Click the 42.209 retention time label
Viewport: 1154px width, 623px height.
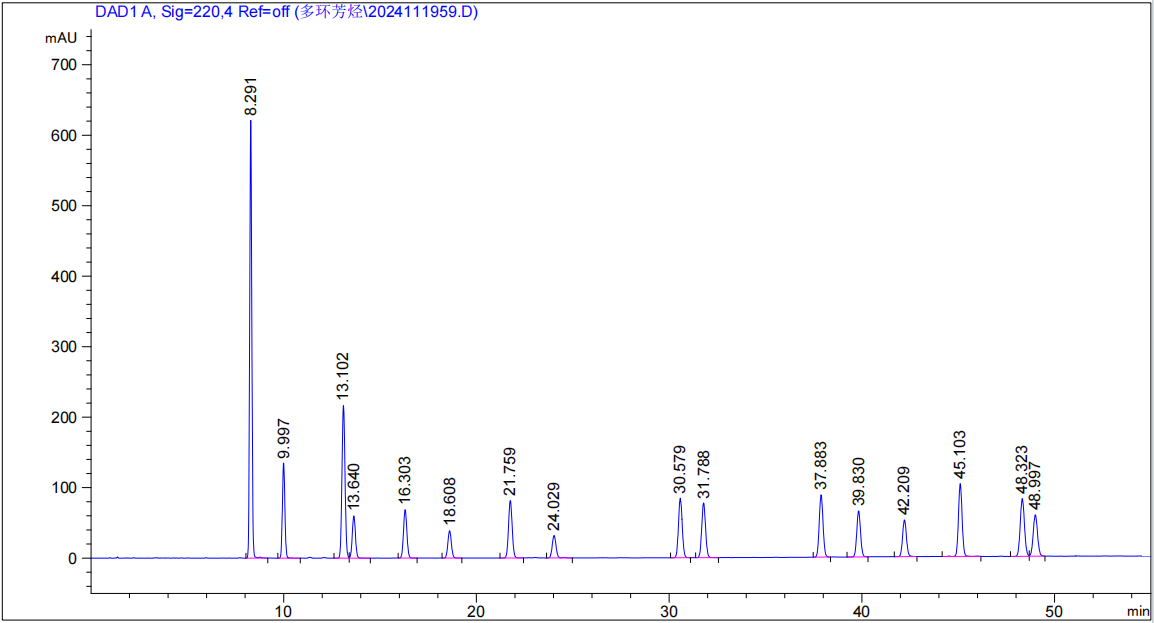point(904,491)
